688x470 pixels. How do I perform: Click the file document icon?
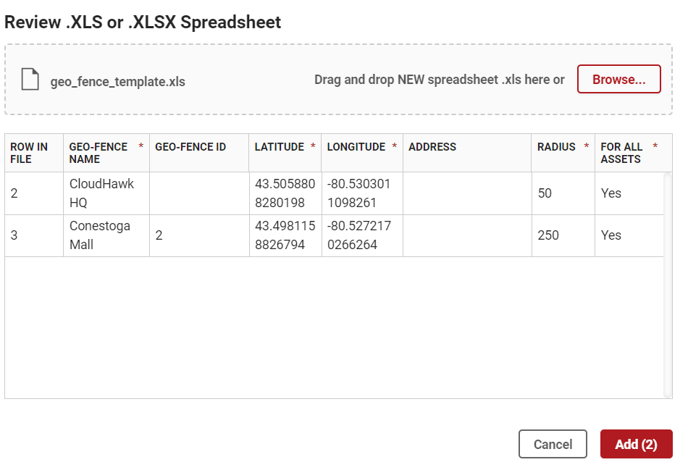(30, 80)
